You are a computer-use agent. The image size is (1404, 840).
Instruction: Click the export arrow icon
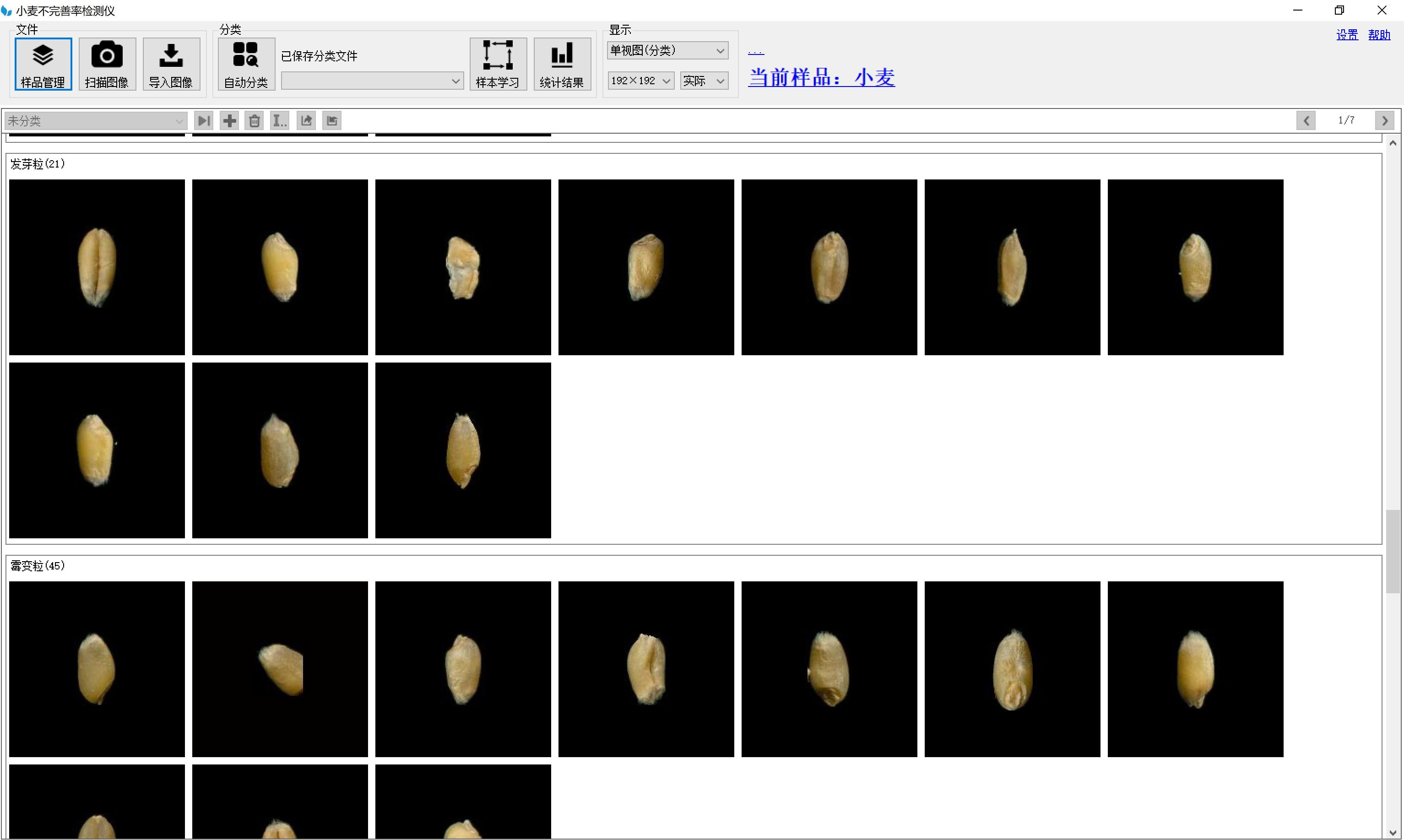[306, 120]
